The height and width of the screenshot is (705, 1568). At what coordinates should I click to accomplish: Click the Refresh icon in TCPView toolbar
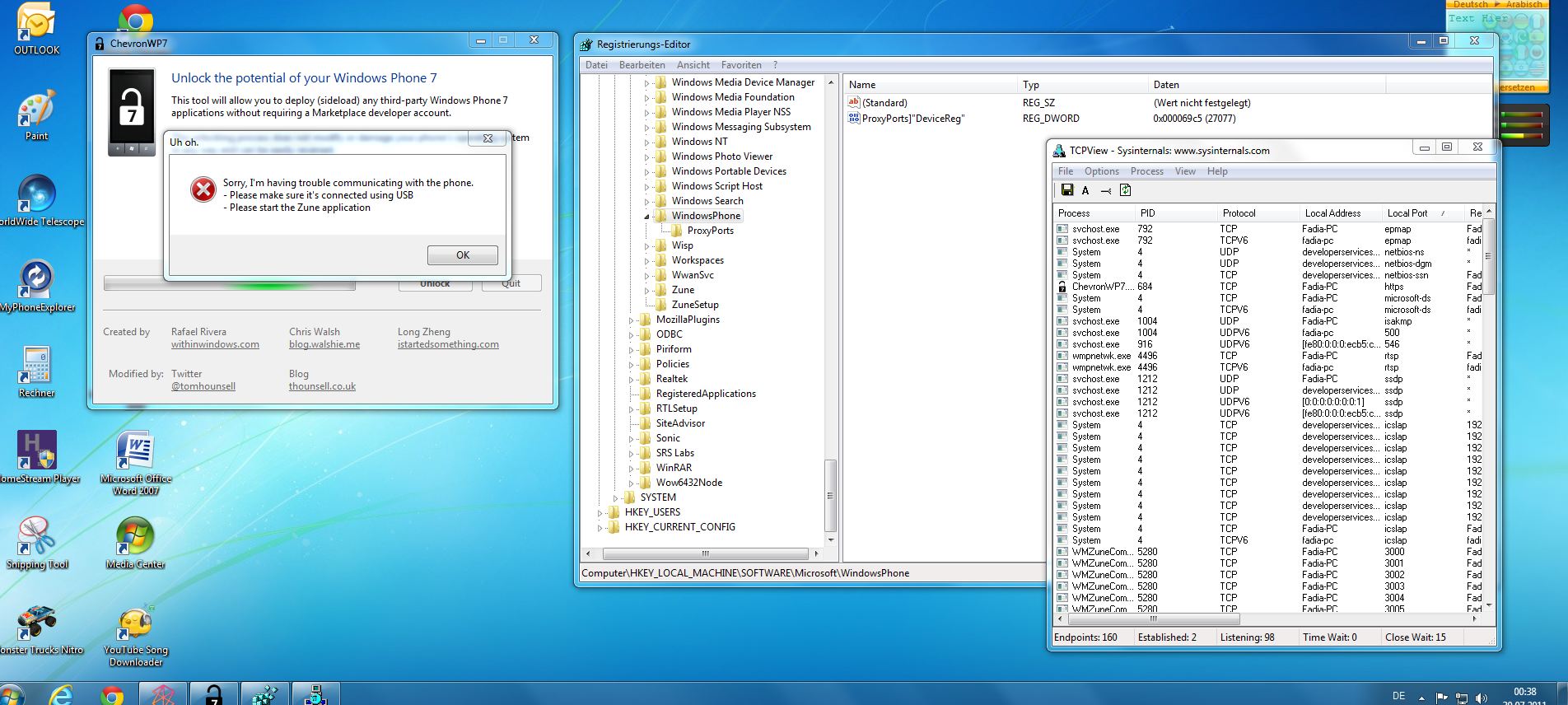point(1125,190)
